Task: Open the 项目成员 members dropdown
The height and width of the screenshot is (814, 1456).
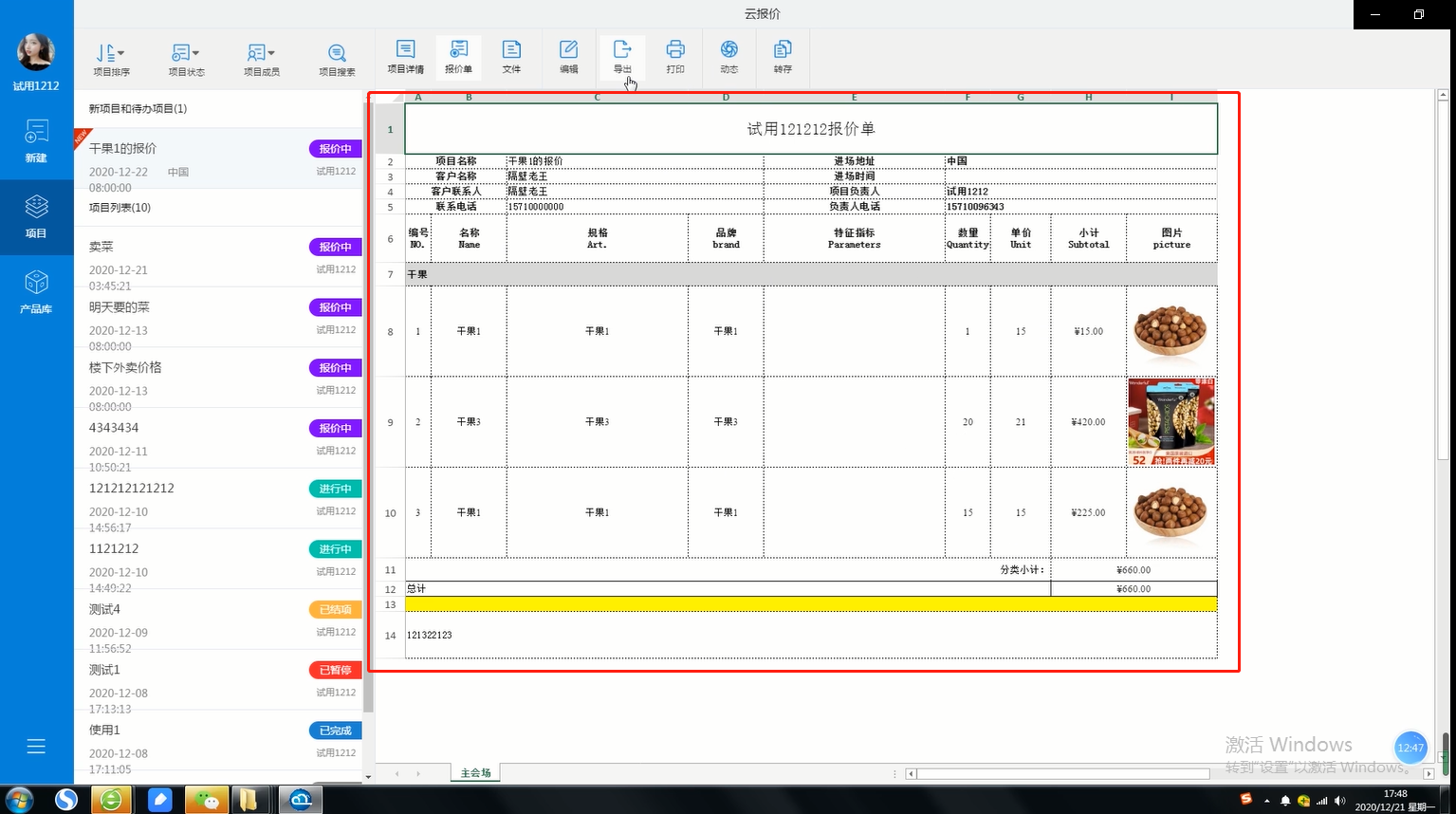Action: 261,59
